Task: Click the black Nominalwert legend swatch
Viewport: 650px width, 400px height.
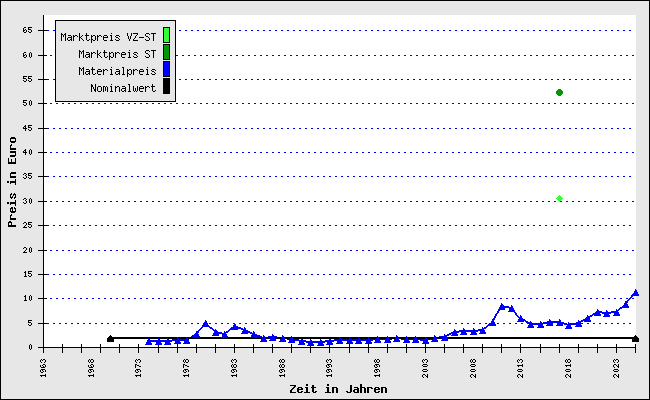Action: [167, 87]
